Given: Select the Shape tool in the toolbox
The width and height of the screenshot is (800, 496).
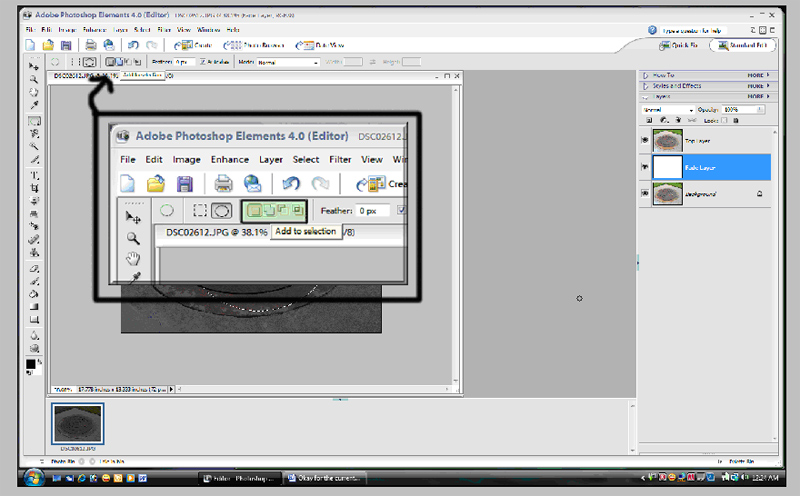Looking at the screenshot, I should pos(34,319).
